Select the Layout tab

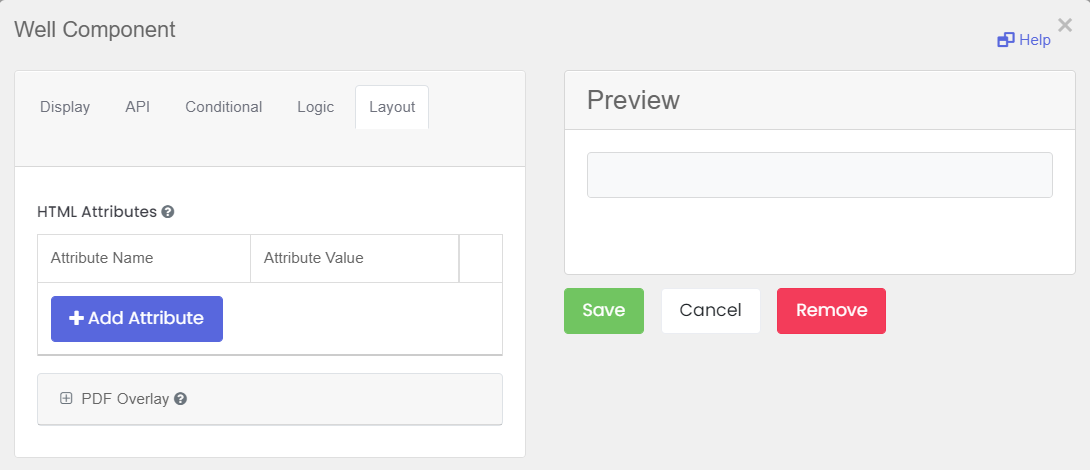pos(392,107)
